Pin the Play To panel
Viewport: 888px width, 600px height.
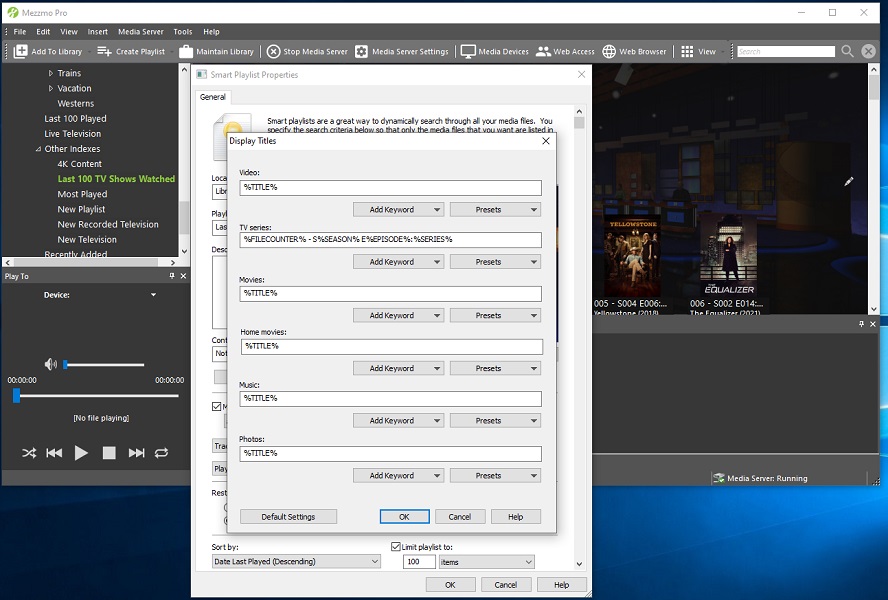[x=172, y=276]
